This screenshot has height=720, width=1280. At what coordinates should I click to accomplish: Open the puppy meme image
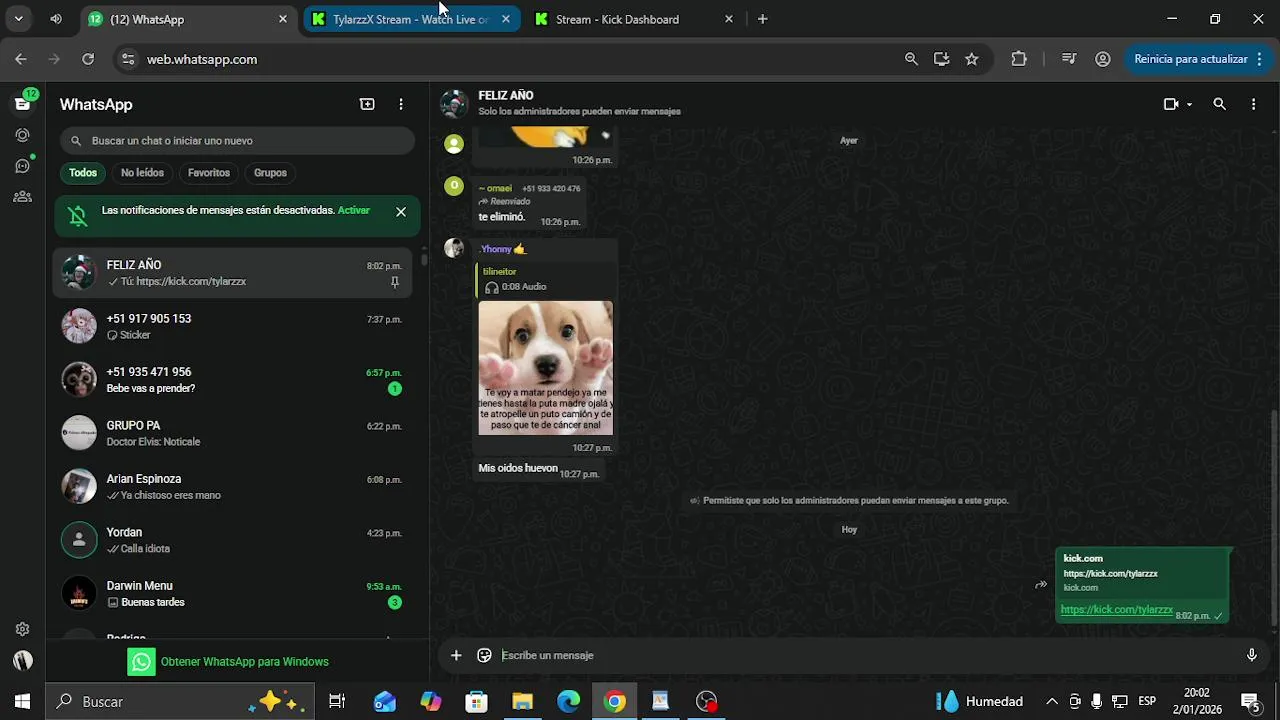pos(545,368)
